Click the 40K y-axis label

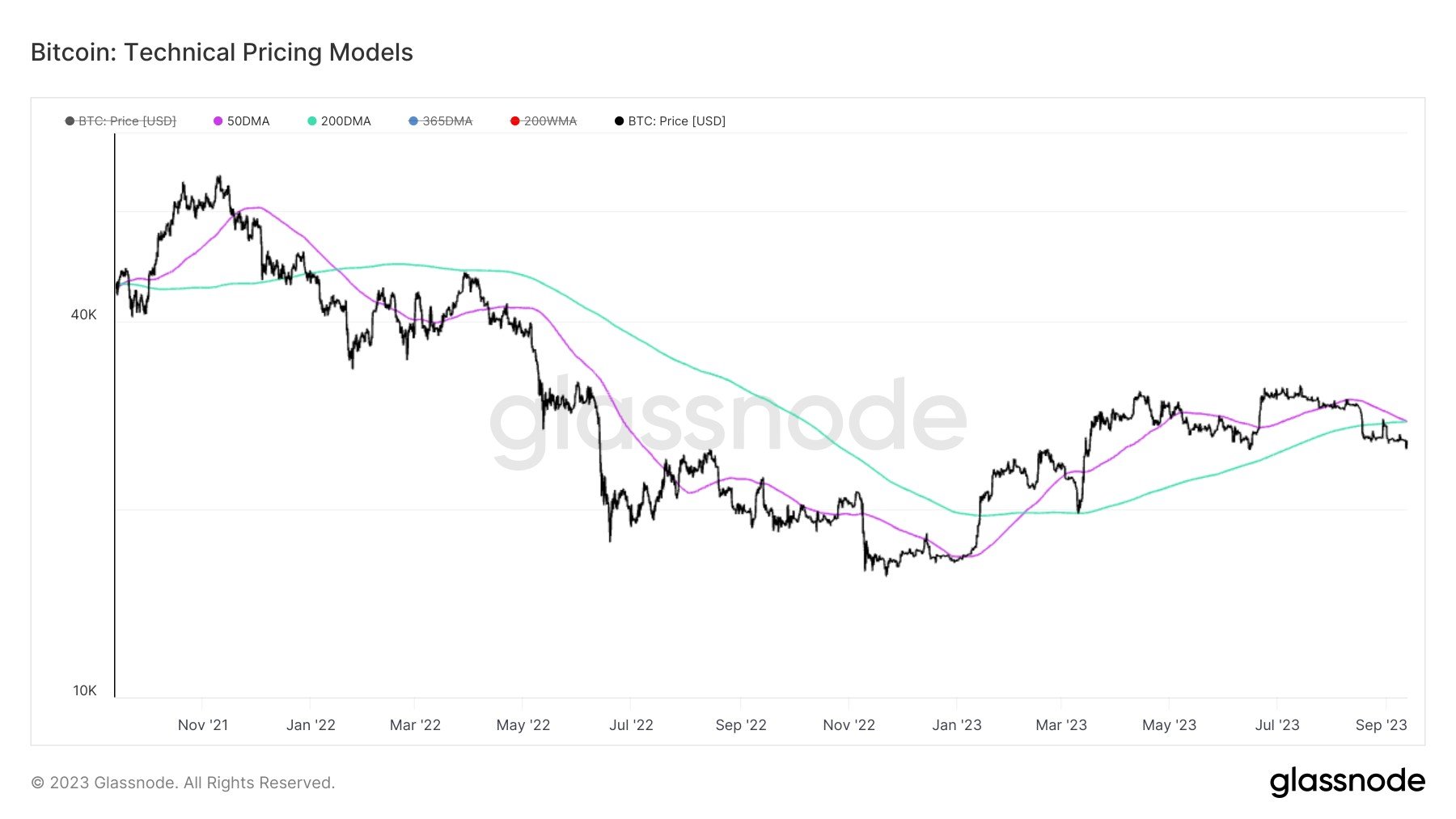tap(83, 315)
